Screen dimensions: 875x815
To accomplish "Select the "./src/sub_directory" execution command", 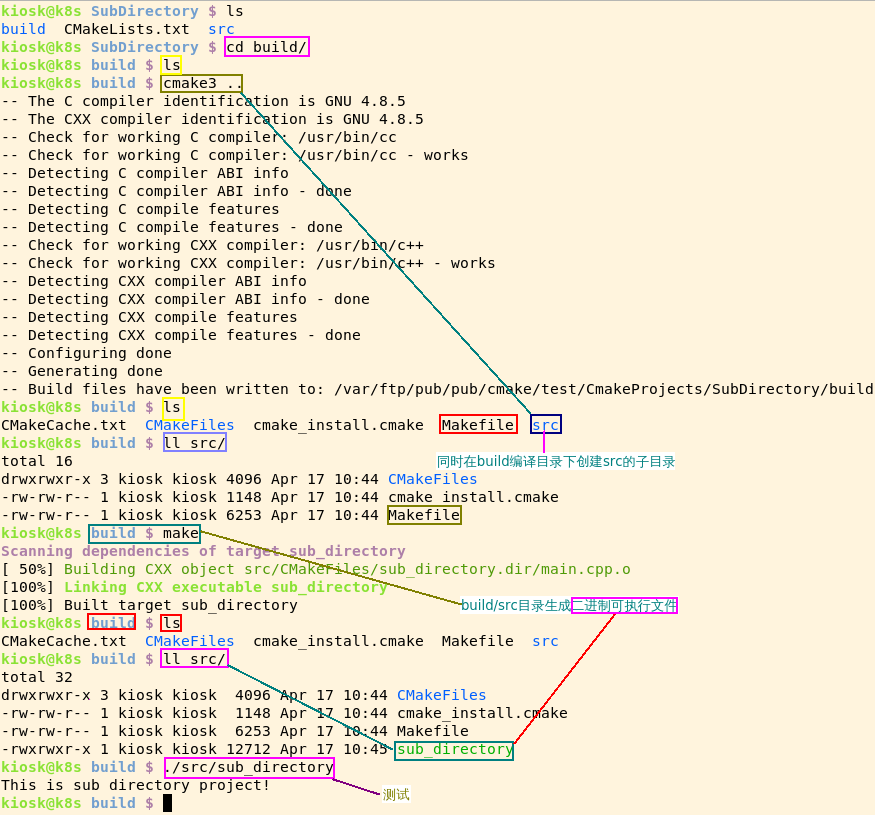I will point(248,767).
